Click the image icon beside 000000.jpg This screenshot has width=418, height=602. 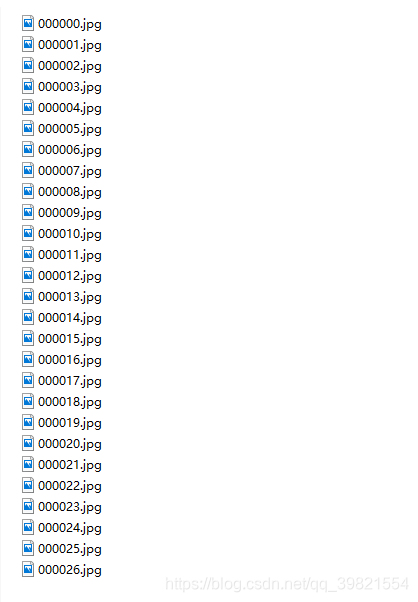[x=28, y=23]
